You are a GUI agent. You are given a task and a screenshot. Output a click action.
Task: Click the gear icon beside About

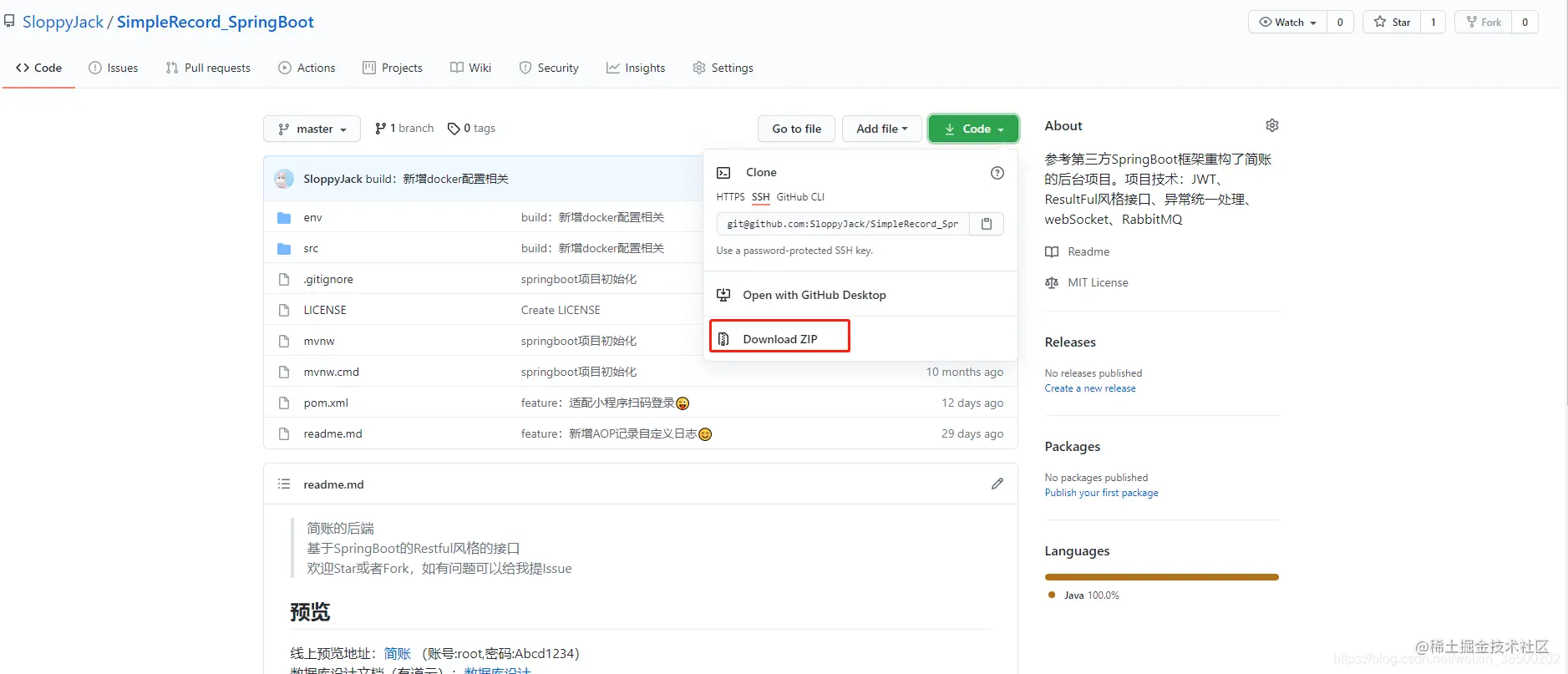click(x=1271, y=125)
